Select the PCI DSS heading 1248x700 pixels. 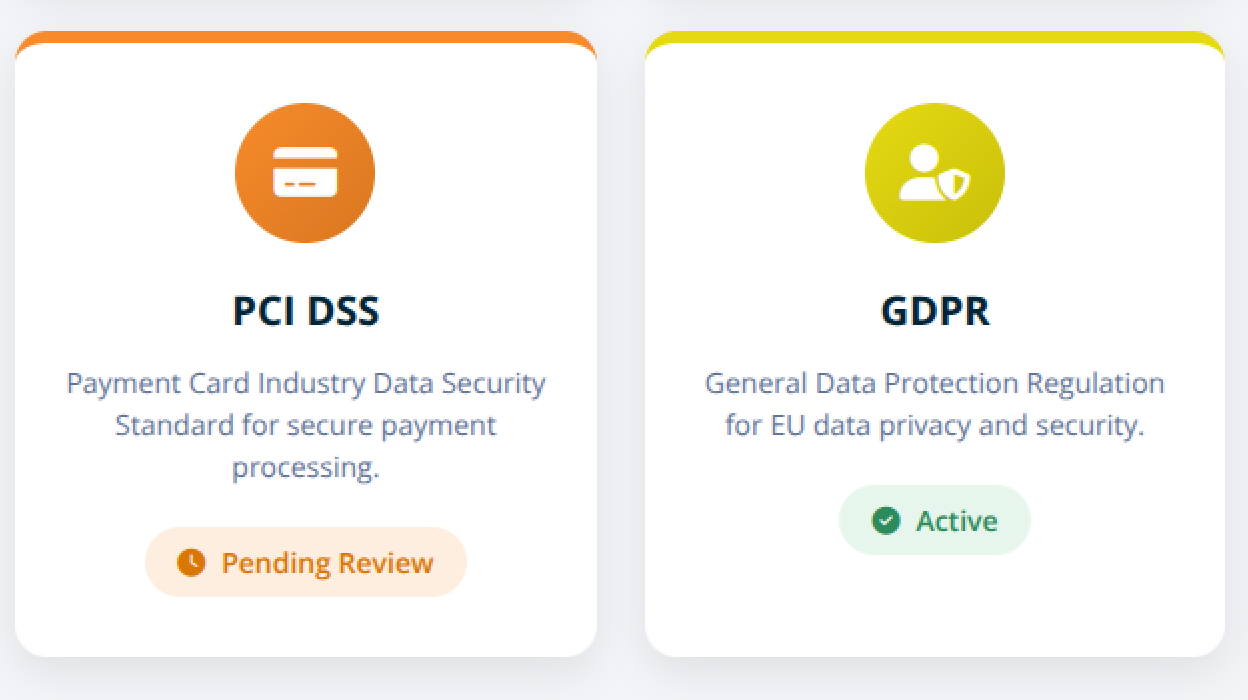pos(306,311)
